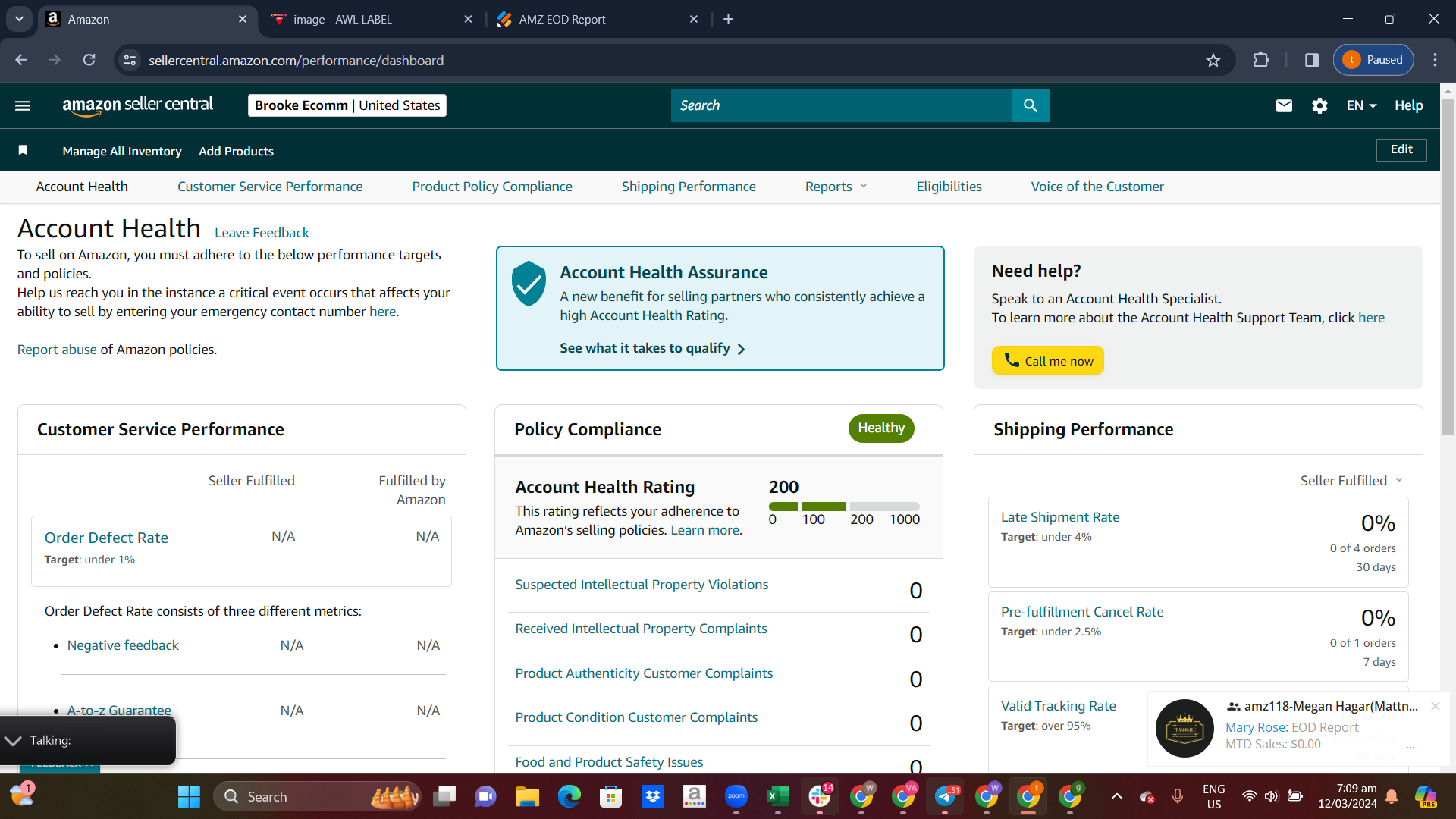Open the EN language dropdown
The width and height of the screenshot is (1456, 819).
pos(1361,105)
